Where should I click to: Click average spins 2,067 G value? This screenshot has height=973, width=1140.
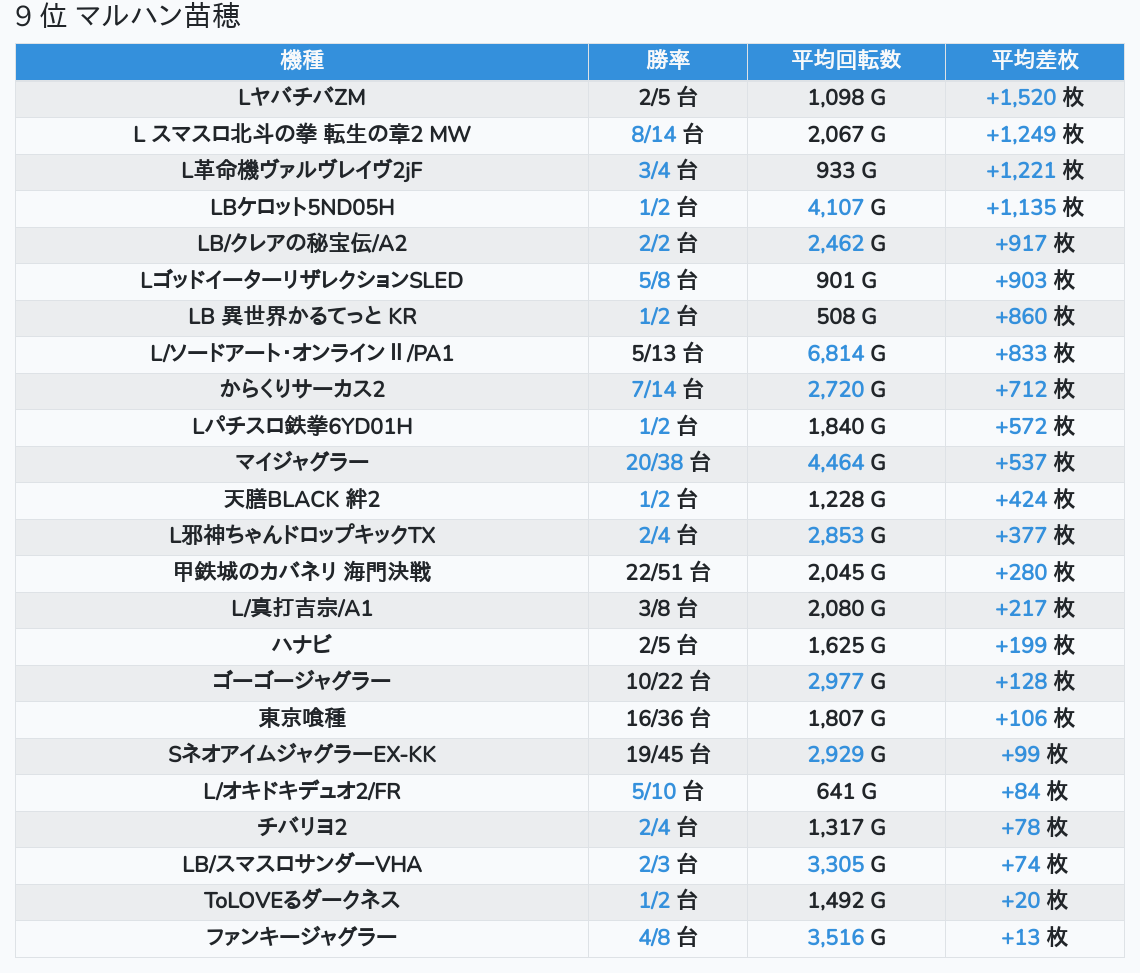click(846, 134)
